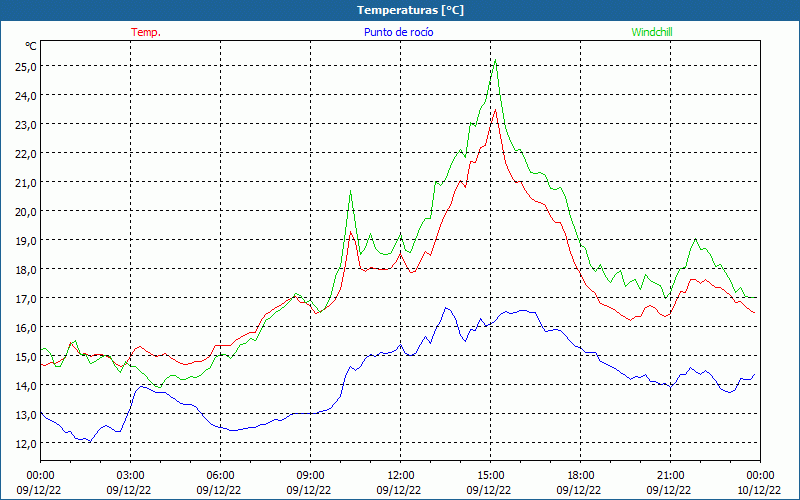
Task: Select the green Windchill legend label
Action: [x=652, y=32]
